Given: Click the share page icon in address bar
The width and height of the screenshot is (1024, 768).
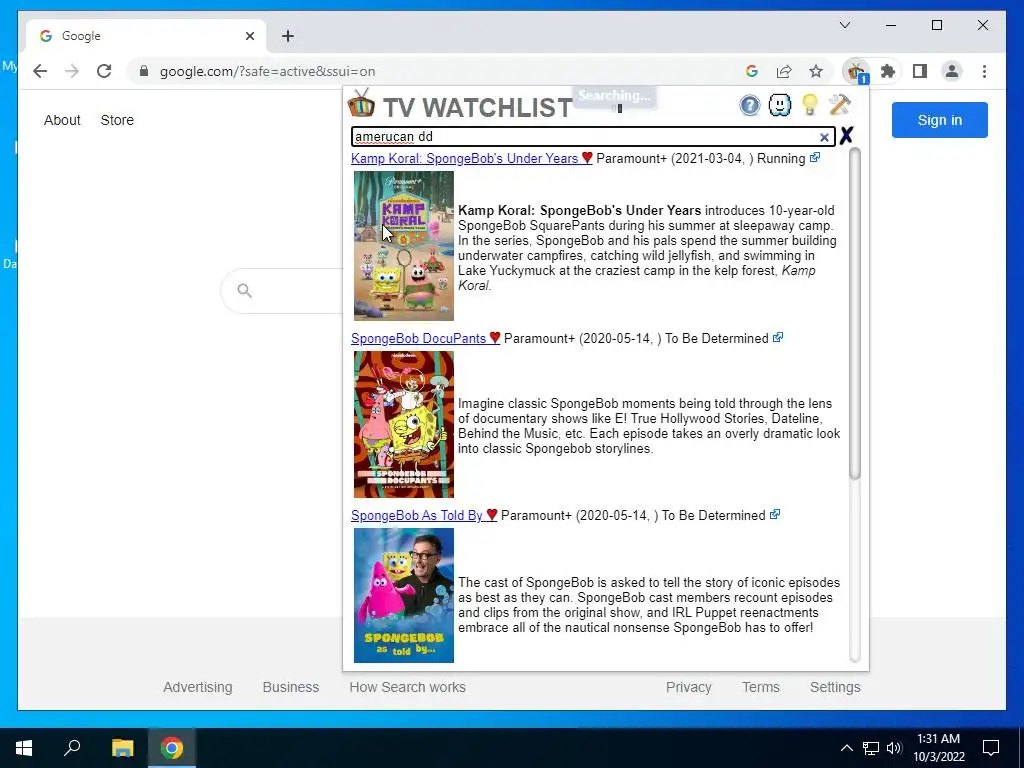Looking at the screenshot, I should point(784,71).
